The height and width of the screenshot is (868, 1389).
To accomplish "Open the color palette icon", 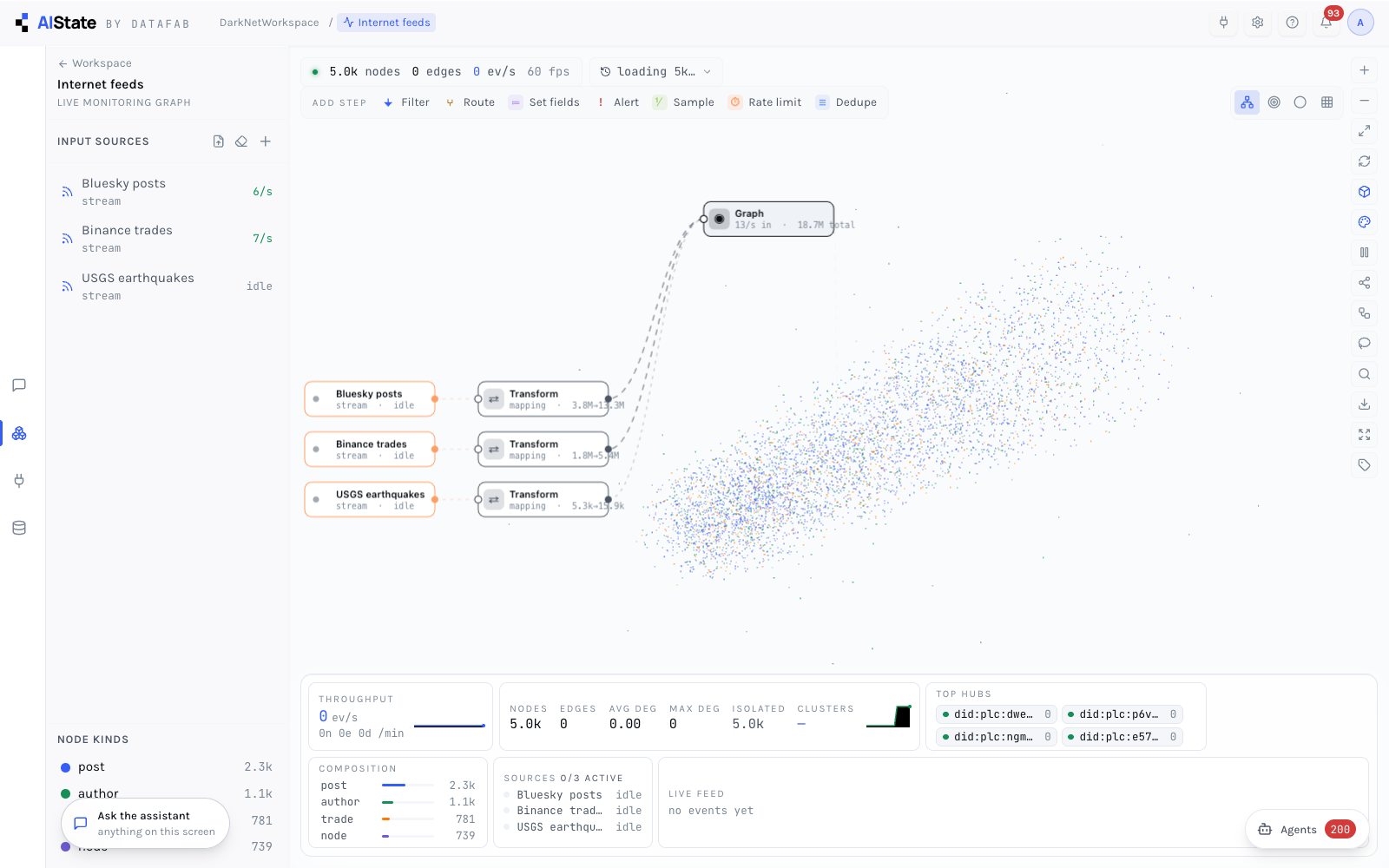I will point(1364,222).
